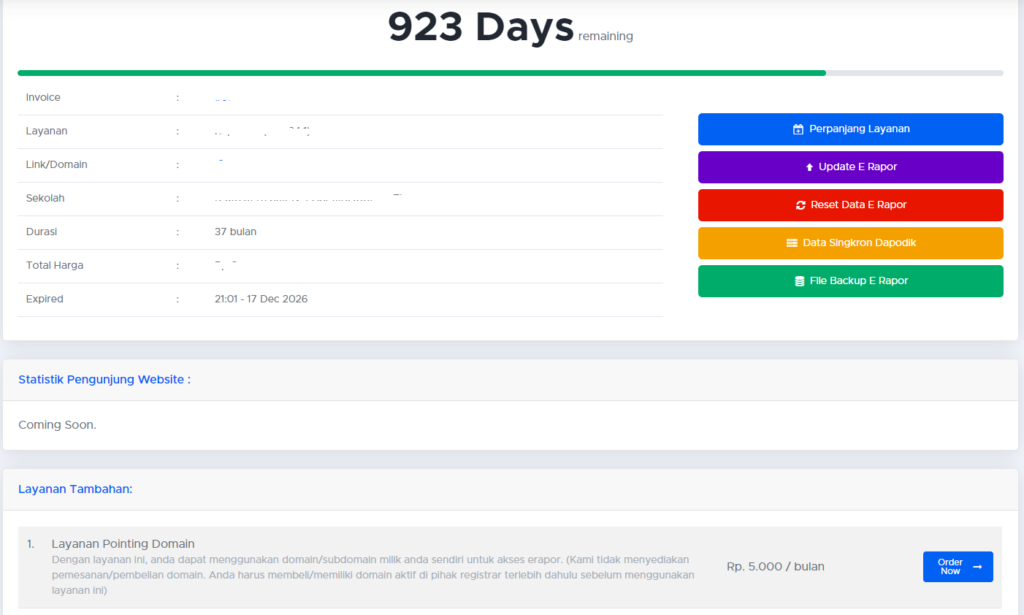The width and height of the screenshot is (1024, 615).
Task: Click the "Total Harga" row label
Action: pyautogui.click(x=54, y=266)
